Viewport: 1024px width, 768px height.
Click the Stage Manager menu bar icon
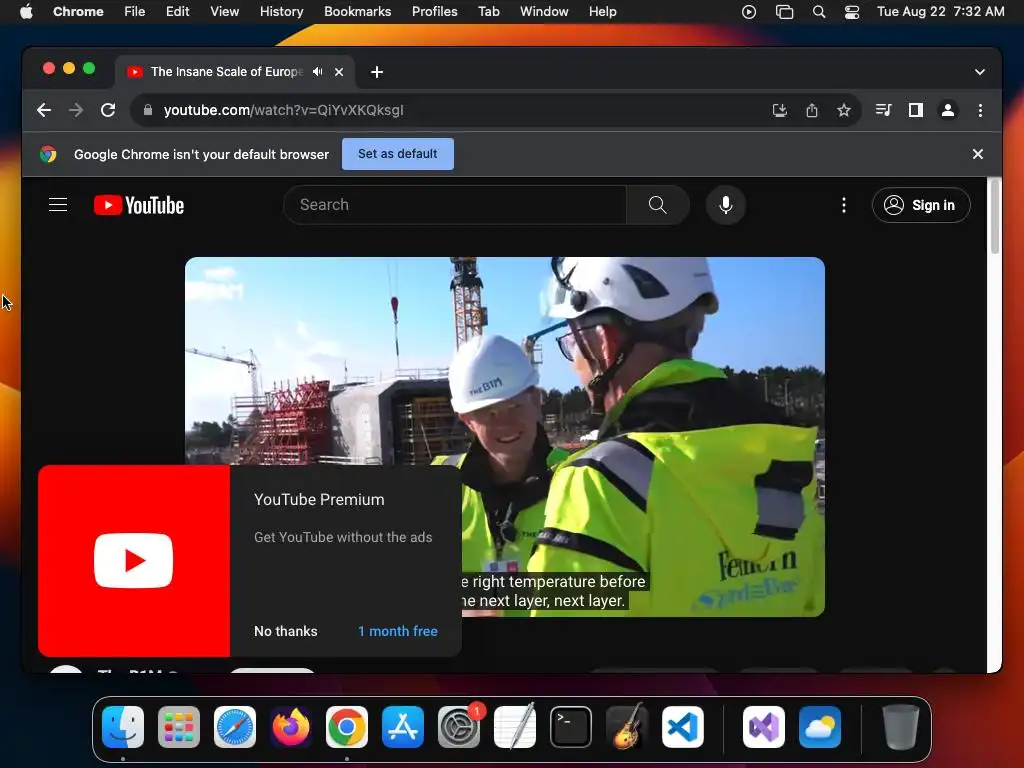784,12
